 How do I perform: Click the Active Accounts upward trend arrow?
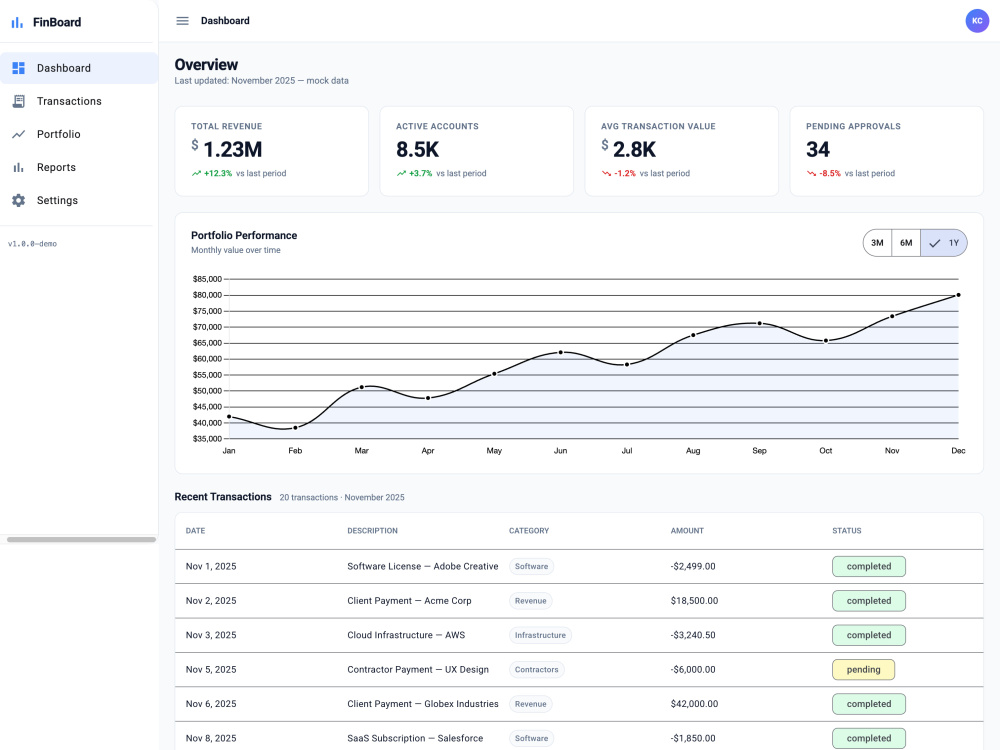click(401, 173)
